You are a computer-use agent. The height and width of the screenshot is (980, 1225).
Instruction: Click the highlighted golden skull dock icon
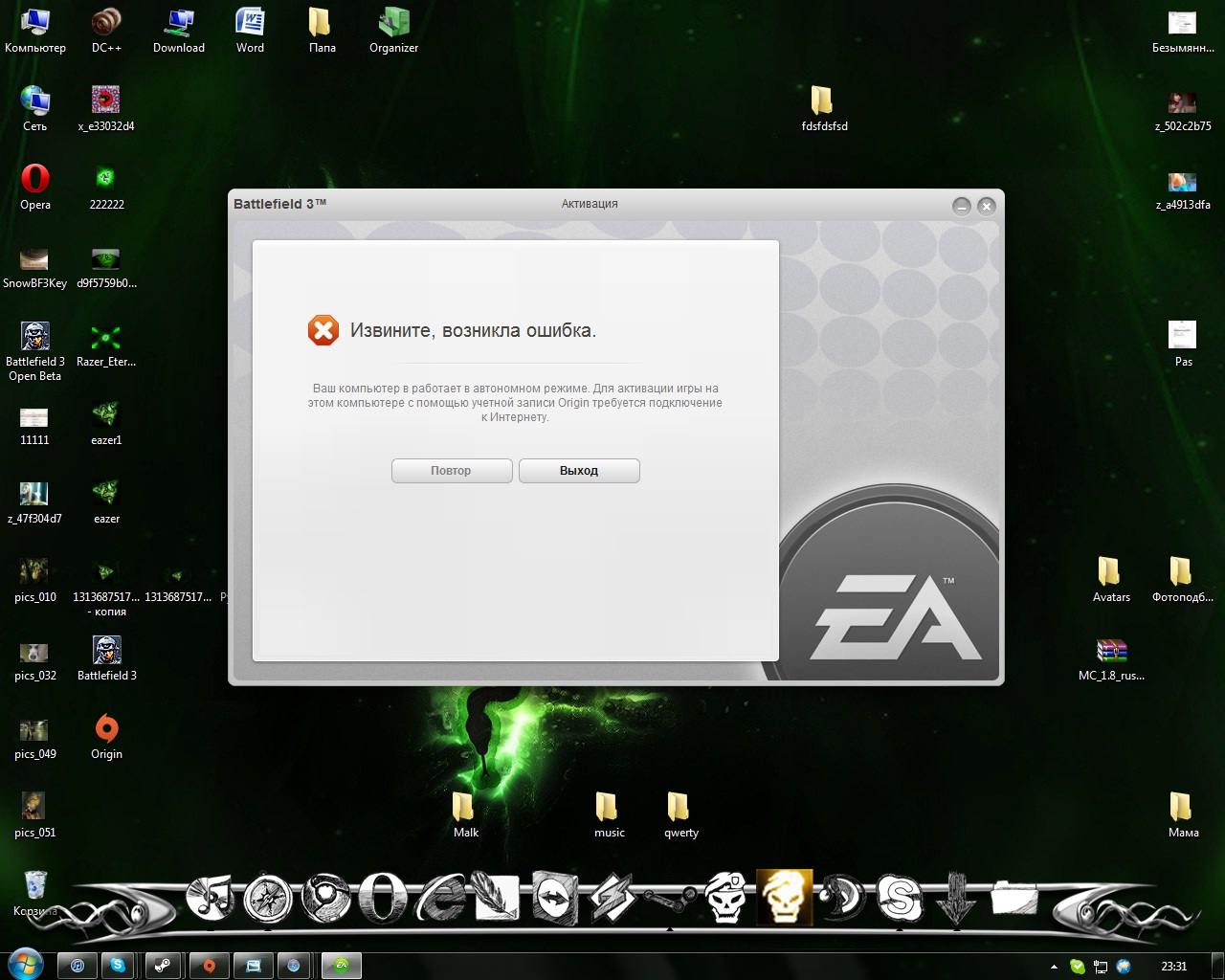[785, 898]
